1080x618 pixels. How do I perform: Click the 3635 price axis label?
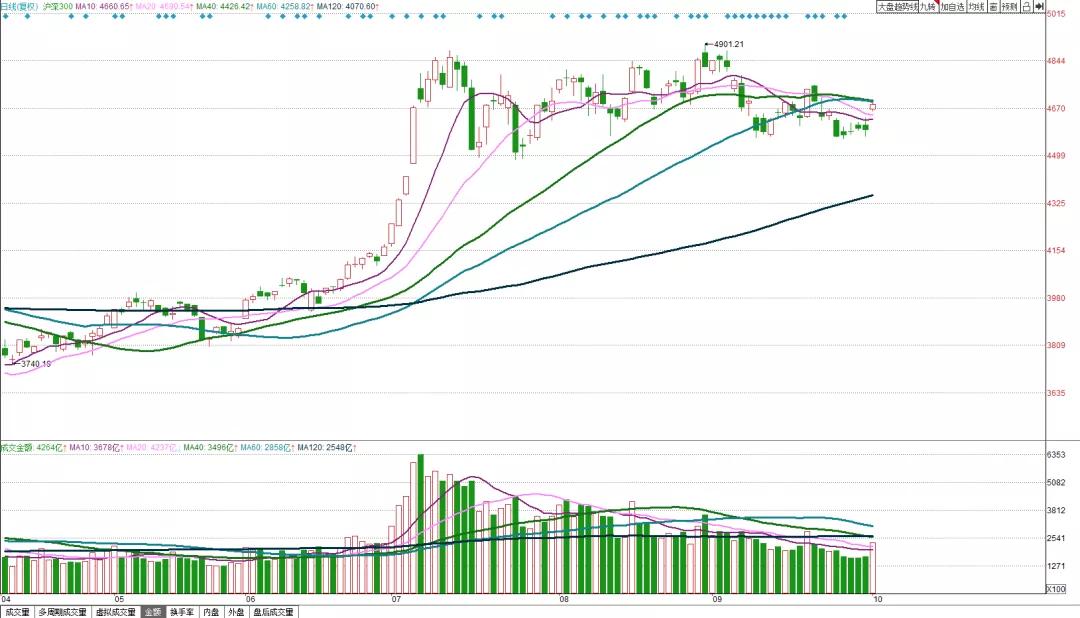coord(1056,393)
